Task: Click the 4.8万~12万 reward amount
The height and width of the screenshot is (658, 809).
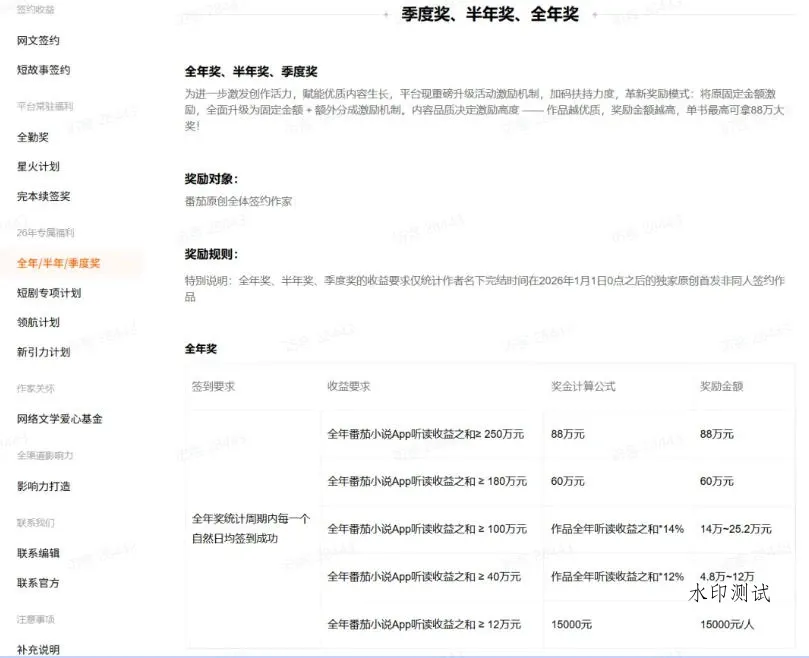Action: tap(727, 576)
